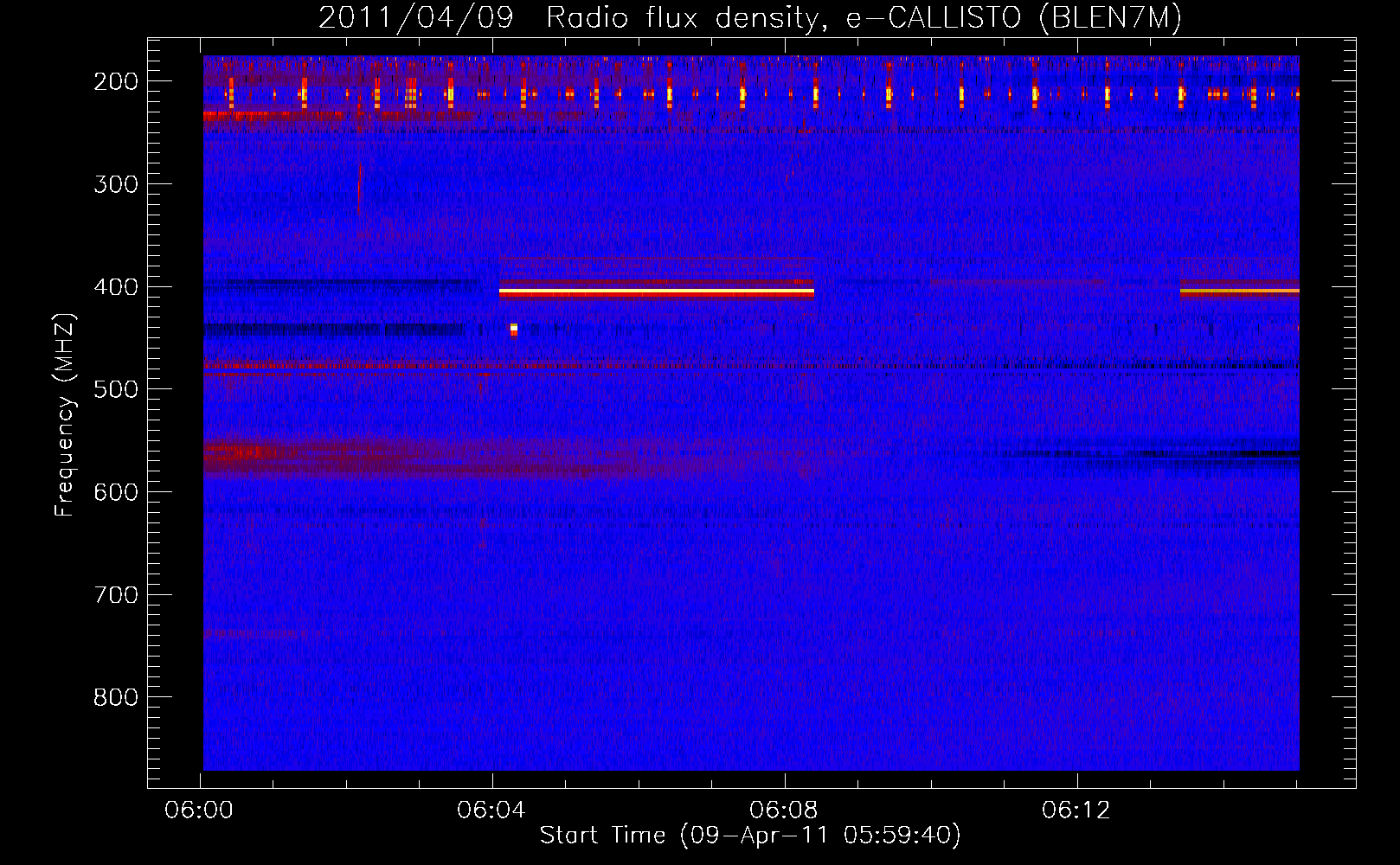Click the plot title '2011/04/09 Radio flux density'
Viewport: 1400px width, 865px height.
coord(750,18)
